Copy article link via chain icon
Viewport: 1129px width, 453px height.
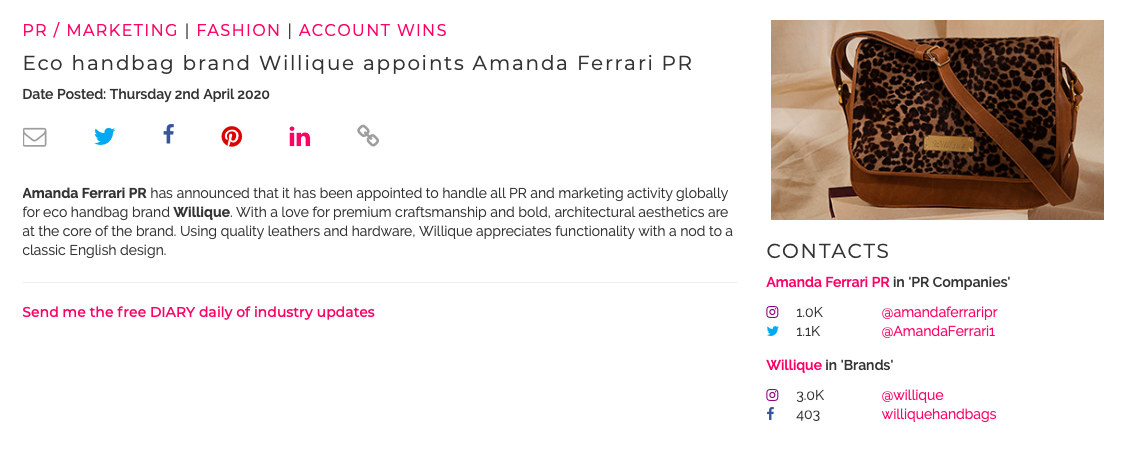368,135
